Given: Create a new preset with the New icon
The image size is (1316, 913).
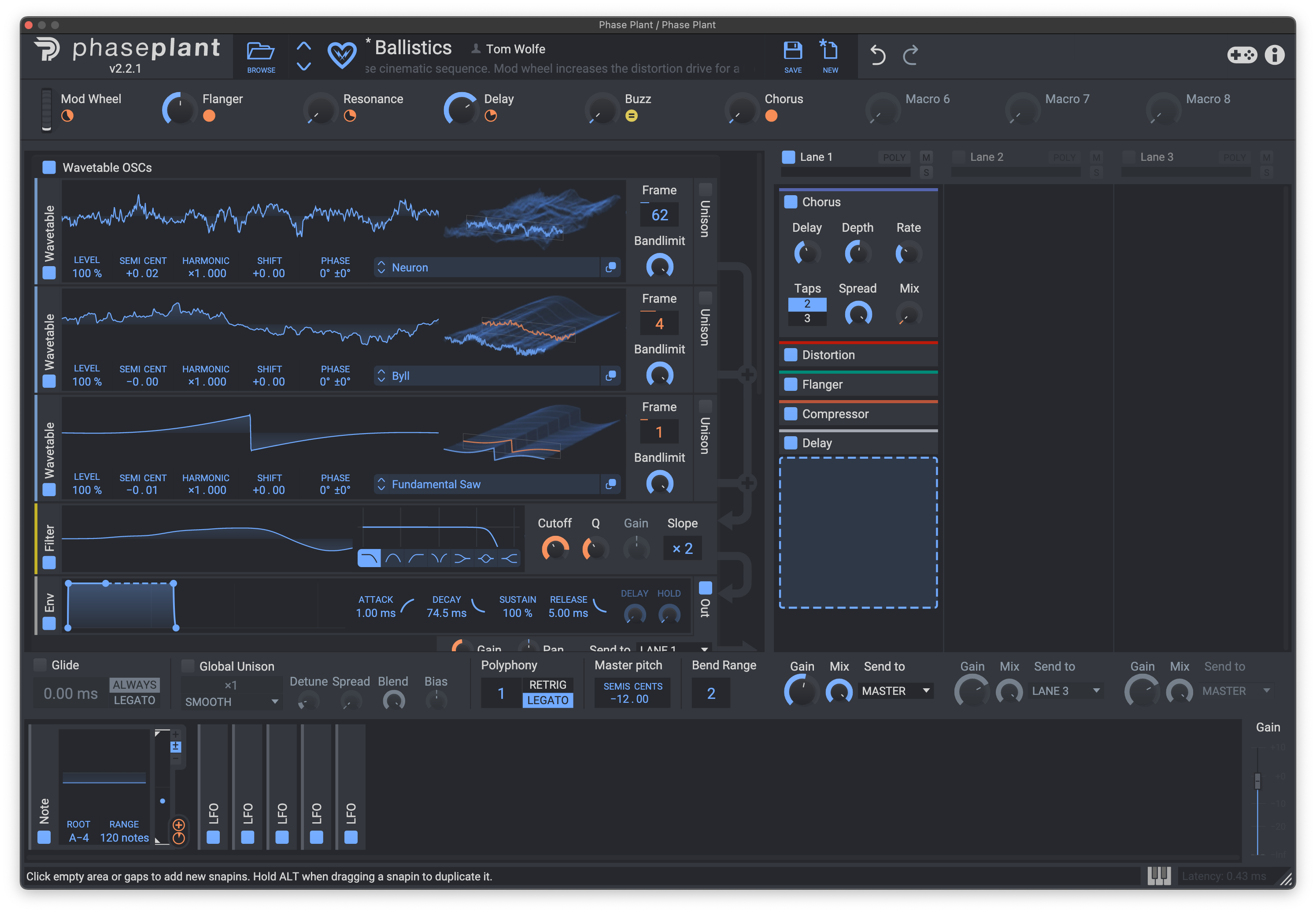Looking at the screenshot, I should click(829, 54).
